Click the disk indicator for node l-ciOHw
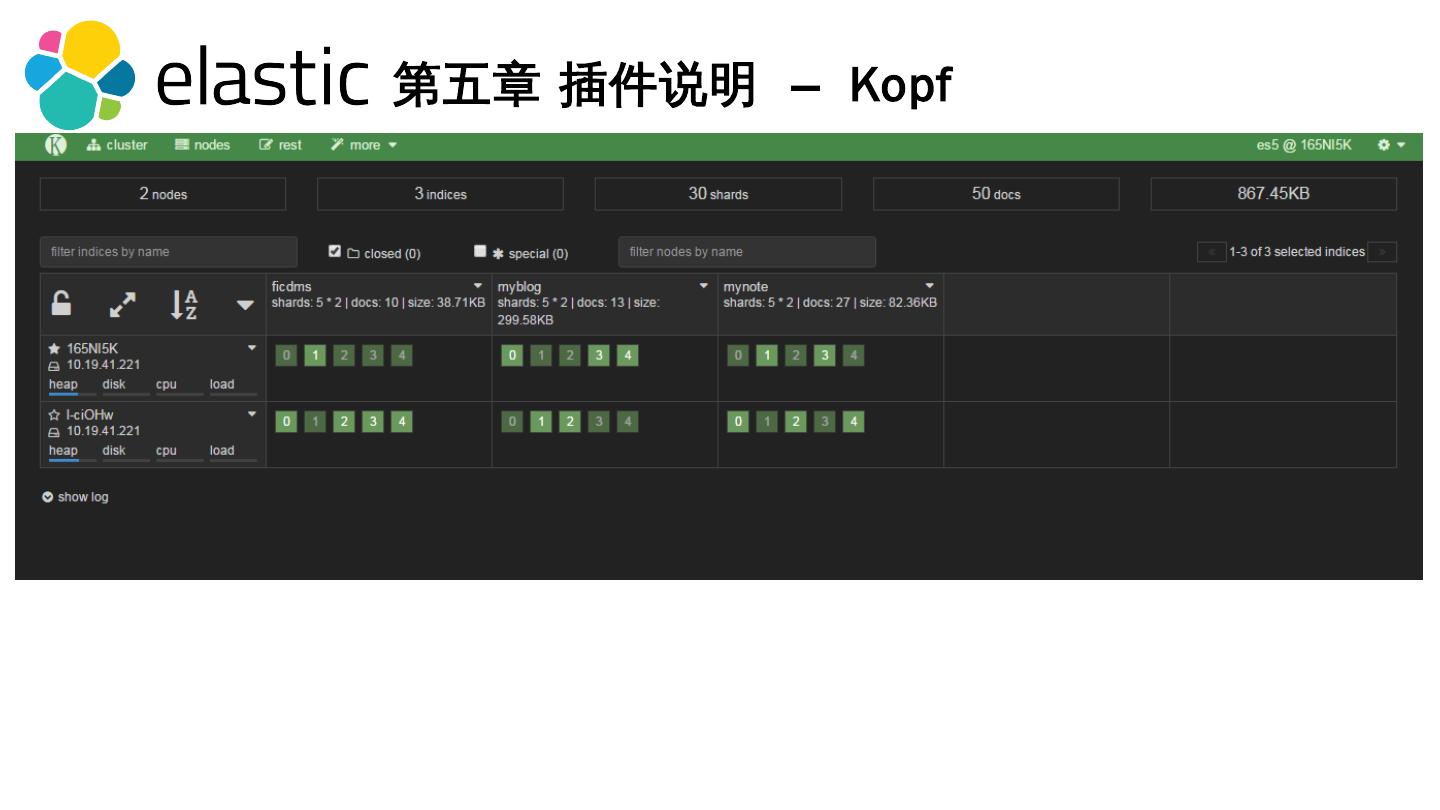The image size is (1440, 810). [125, 453]
